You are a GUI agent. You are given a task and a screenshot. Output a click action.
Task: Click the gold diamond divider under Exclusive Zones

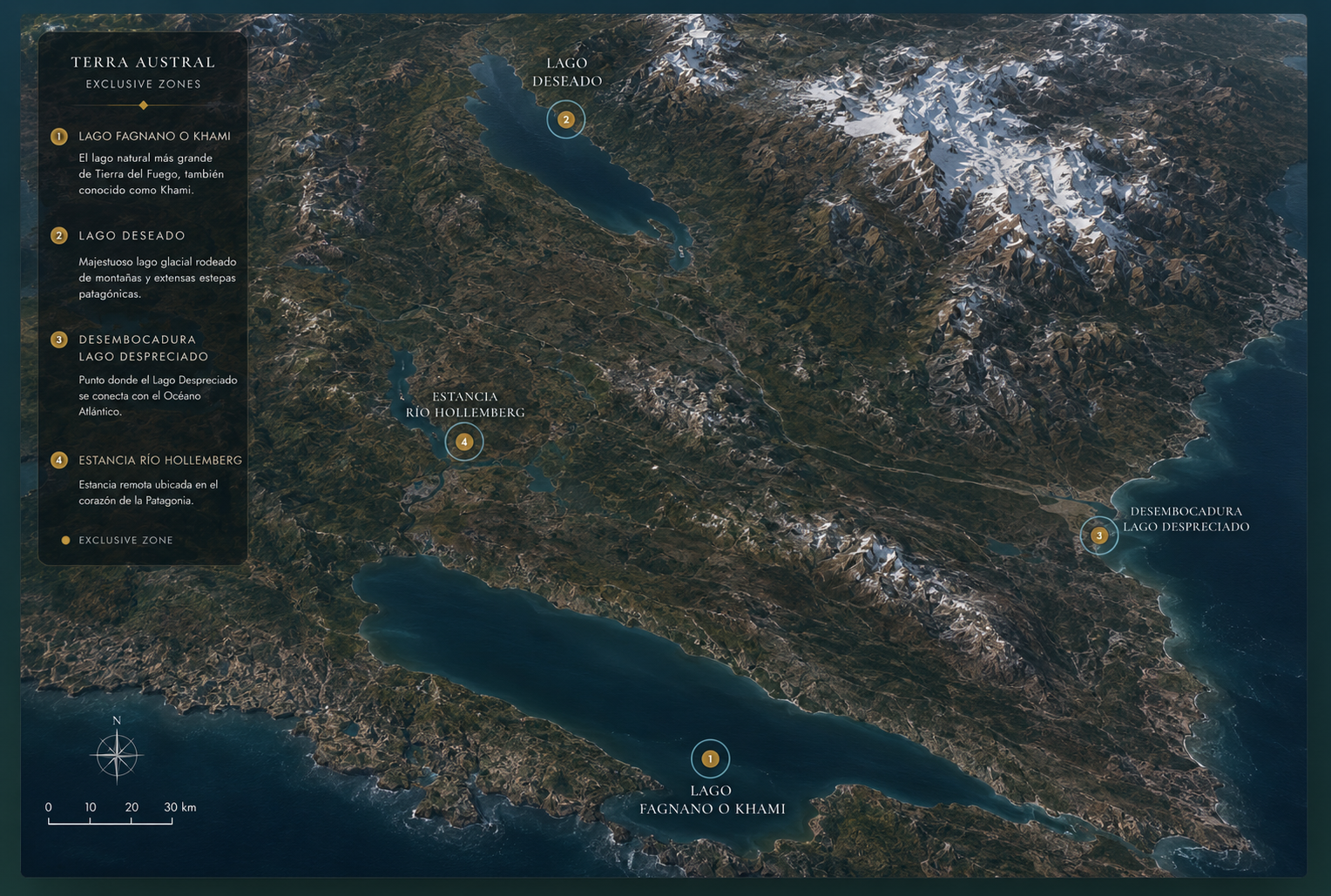coord(144,105)
